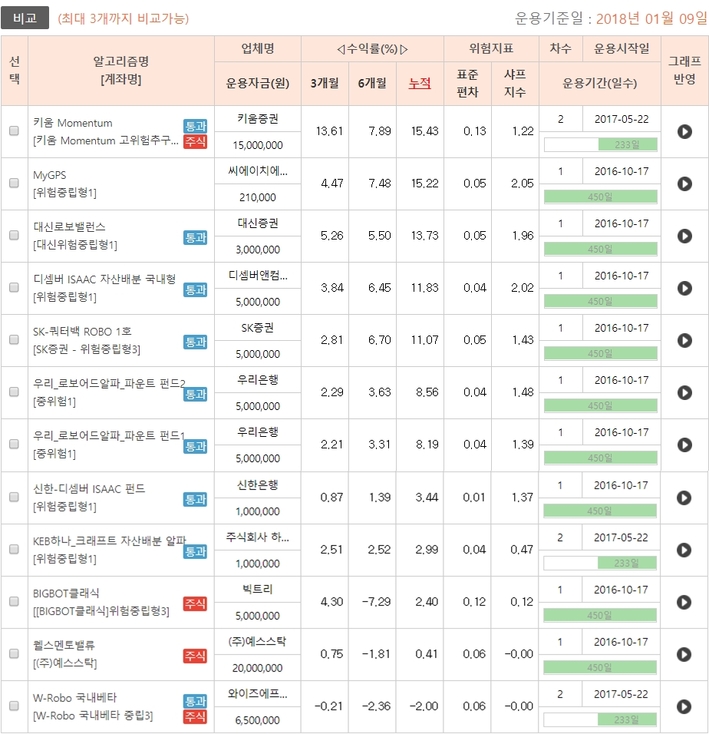Image resolution: width=709 pixels, height=734 pixels.
Task: Show graph for 신한-디셈버 ISAAC 펀드
Action: coord(684,498)
